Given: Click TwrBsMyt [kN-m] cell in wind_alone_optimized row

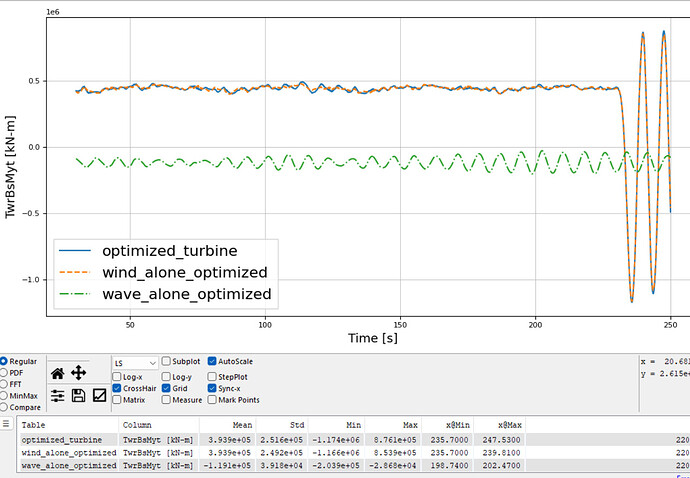Looking at the screenshot, I should [158, 452].
